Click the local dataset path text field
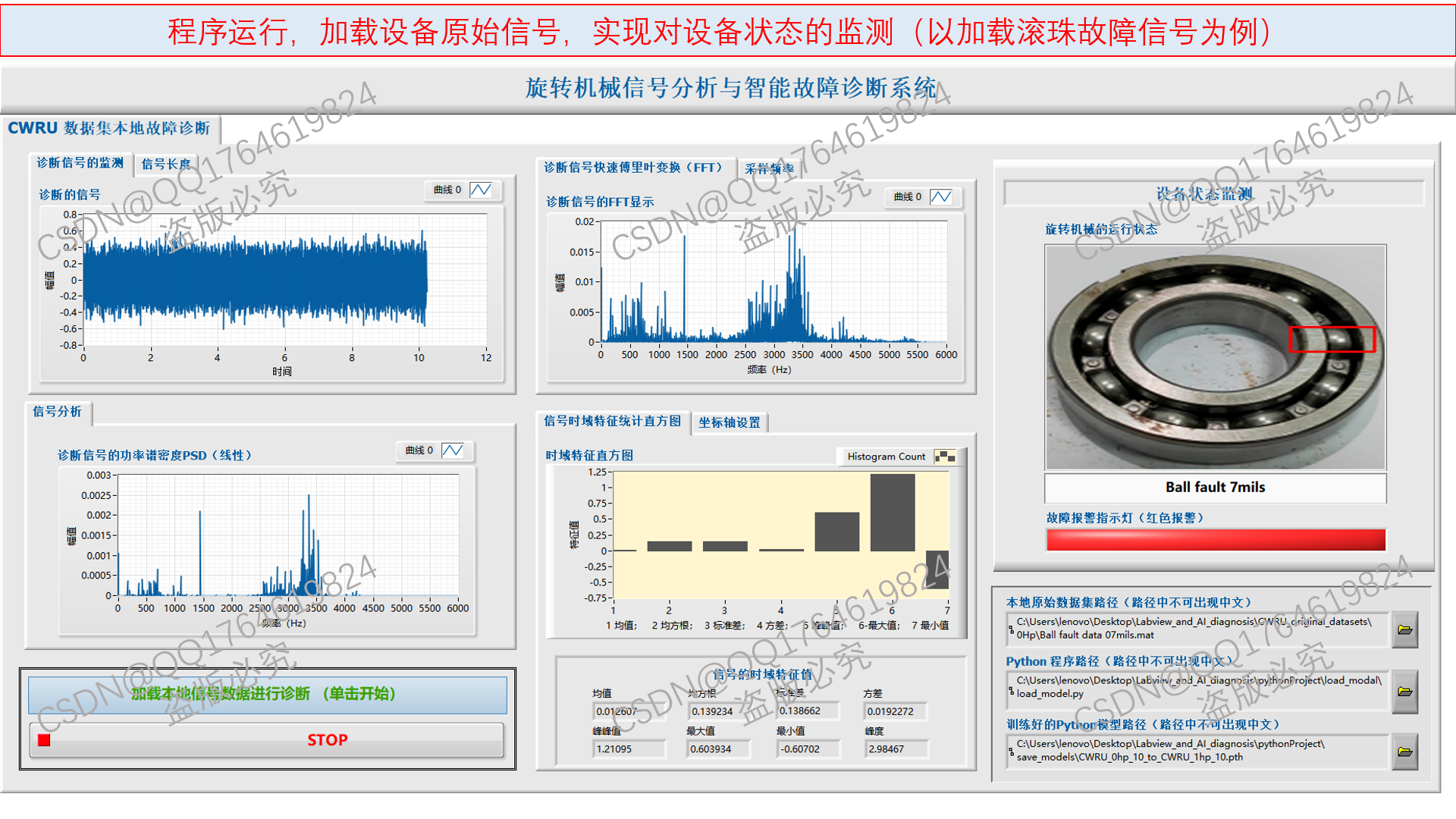The image size is (1456, 819). pyautogui.click(x=1198, y=629)
